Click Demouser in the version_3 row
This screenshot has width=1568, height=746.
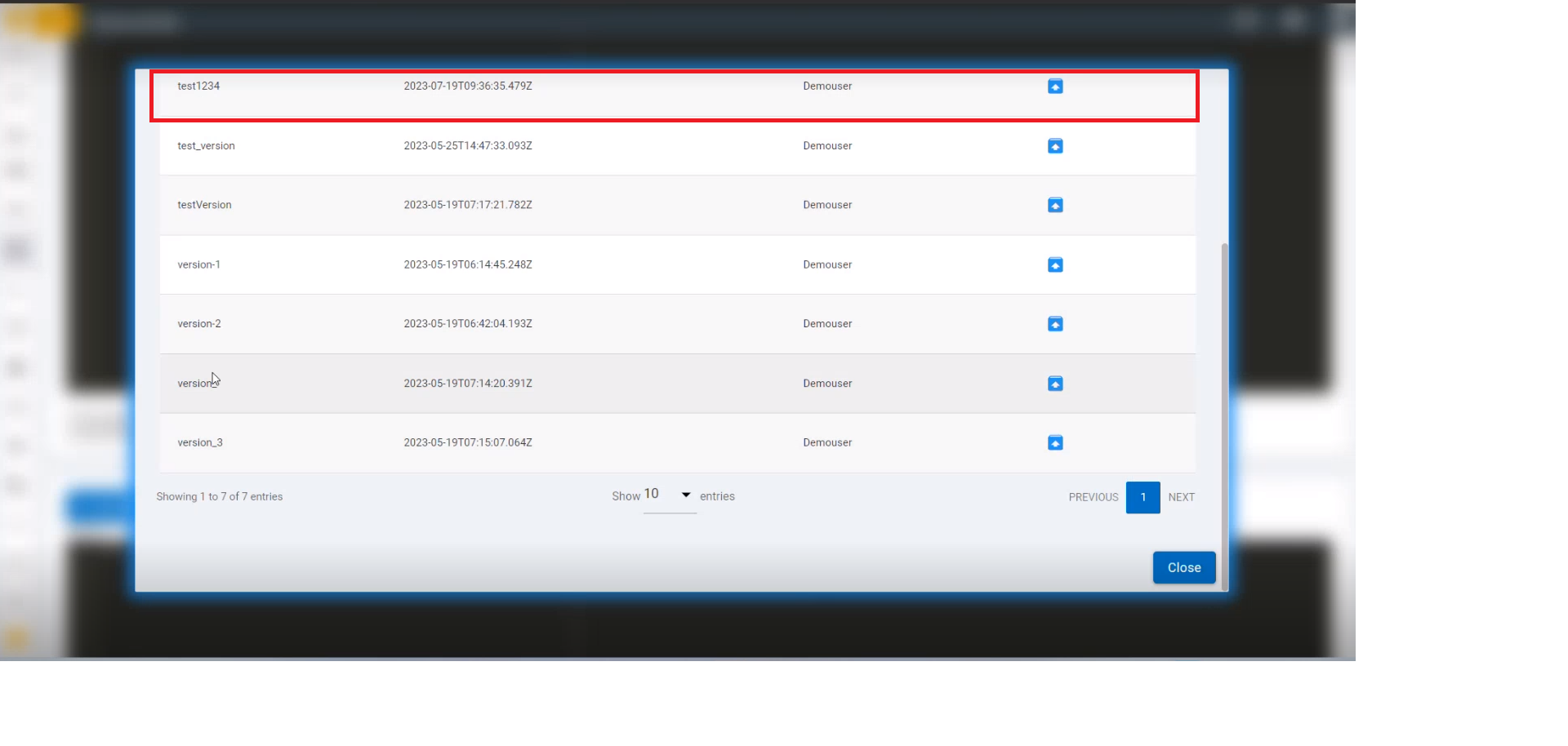click(827, 442)
